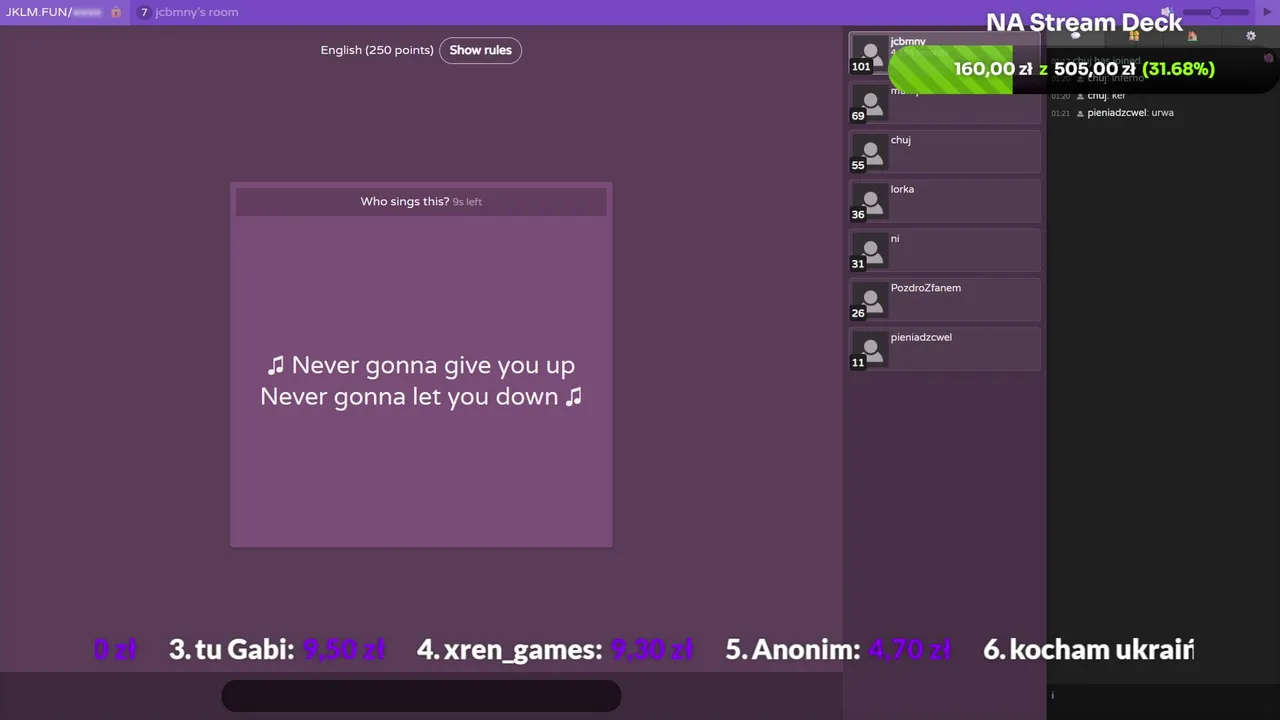1280x720 pixels.
Task: Collapse the sidebar with the arrow button
Action: (x=1265, y=12)
